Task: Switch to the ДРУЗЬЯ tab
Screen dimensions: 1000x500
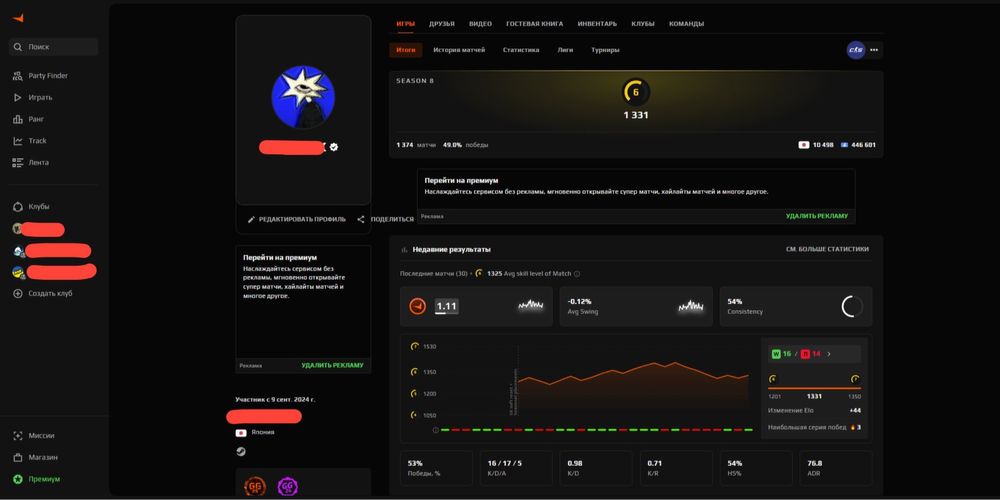Action: point(442,24)
